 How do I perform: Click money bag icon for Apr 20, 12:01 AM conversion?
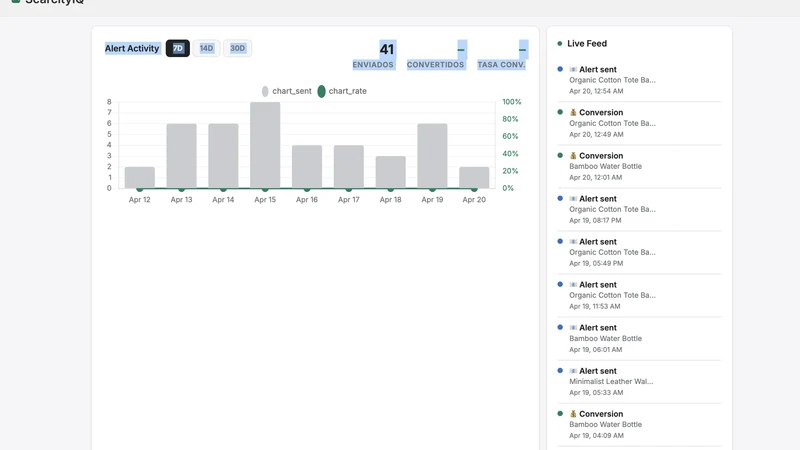tap(573, 156)
